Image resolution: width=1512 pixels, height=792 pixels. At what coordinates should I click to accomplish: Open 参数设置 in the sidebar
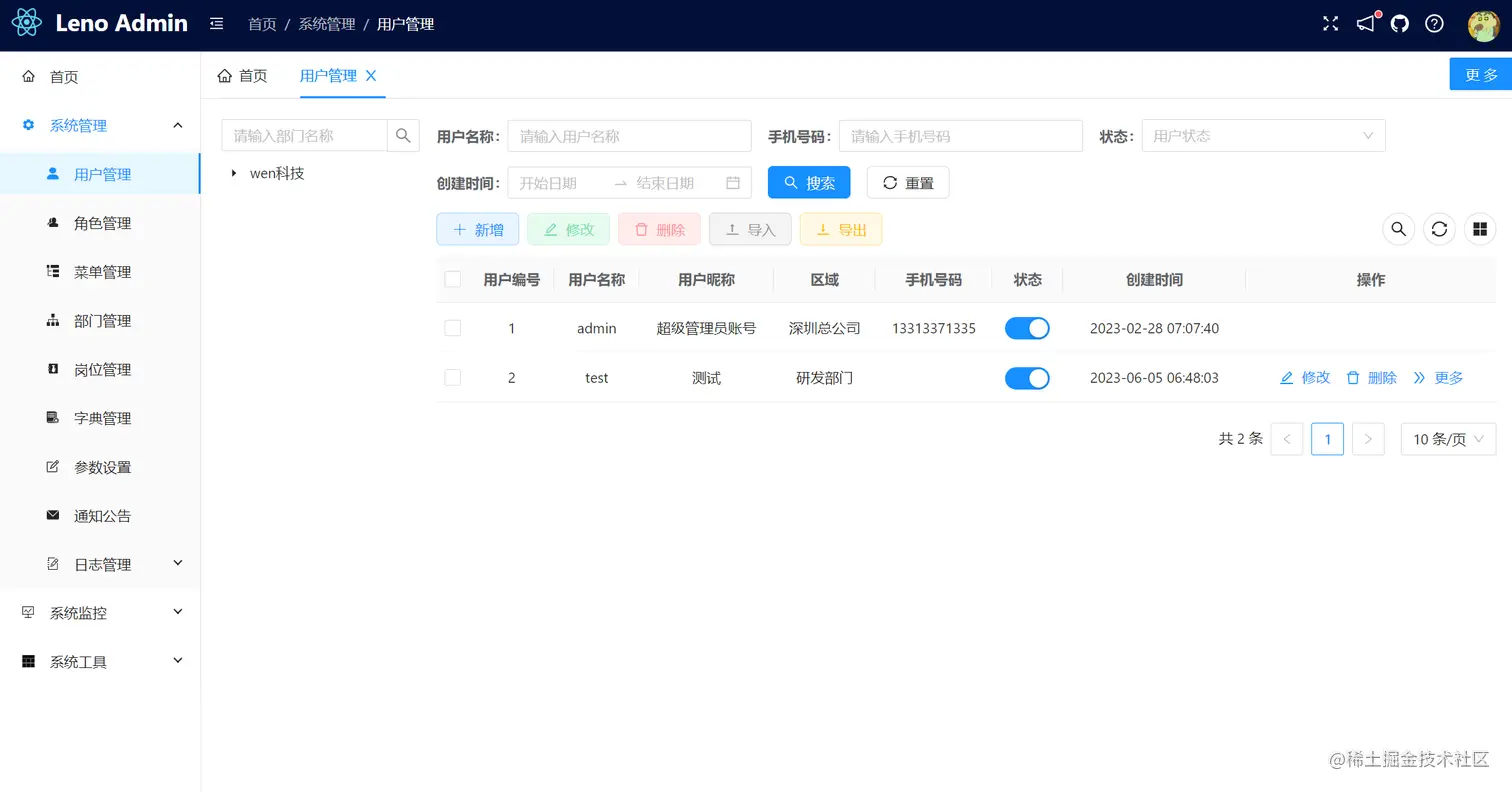pyautogui.click(x=100, y=467)
